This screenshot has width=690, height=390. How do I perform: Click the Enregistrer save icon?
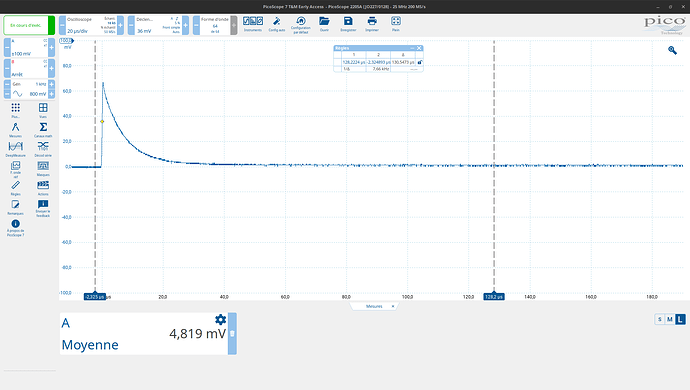tap(348, 24)
